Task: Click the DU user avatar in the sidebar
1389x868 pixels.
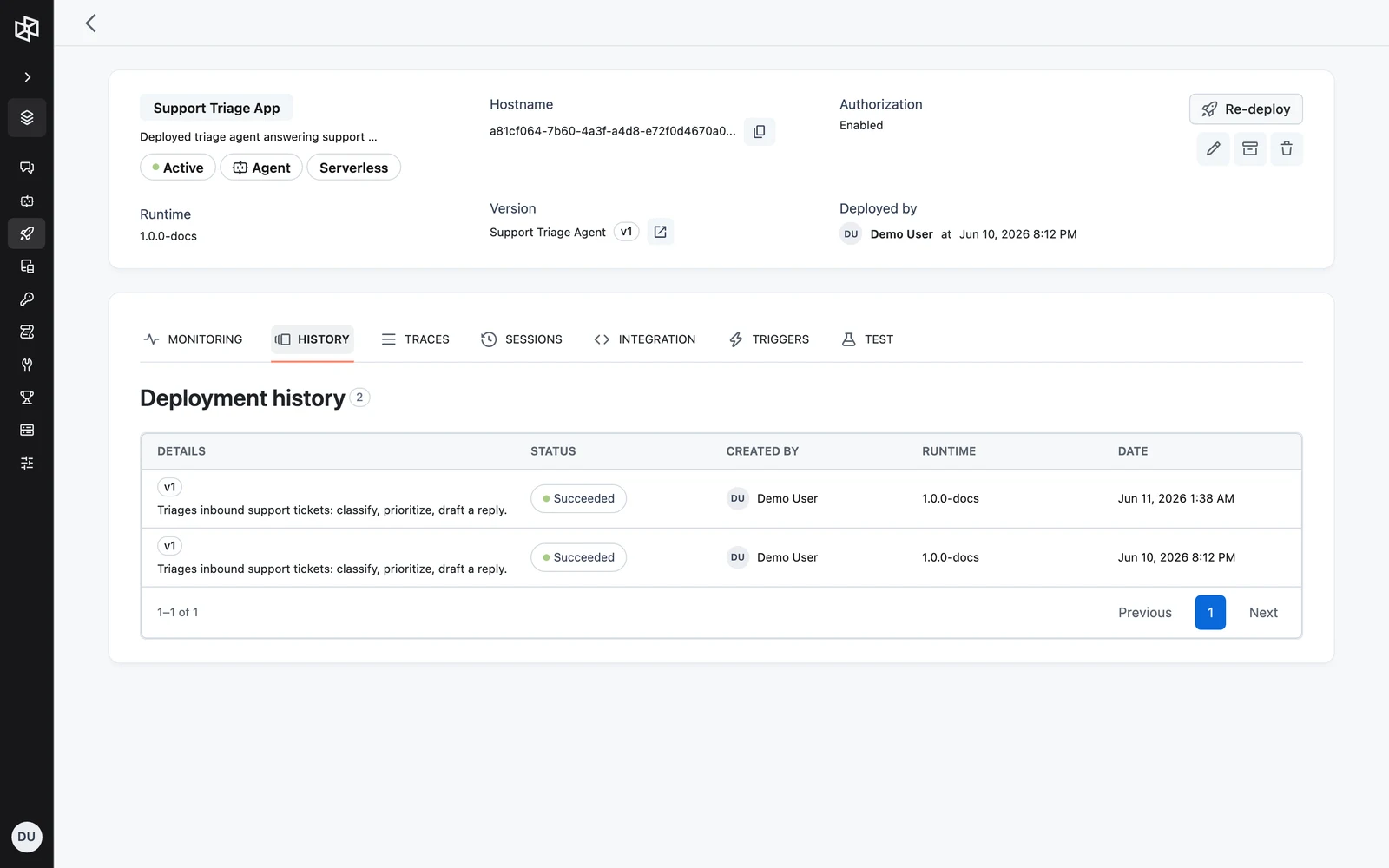Action: pyautogui.click(x=27, y=837)
